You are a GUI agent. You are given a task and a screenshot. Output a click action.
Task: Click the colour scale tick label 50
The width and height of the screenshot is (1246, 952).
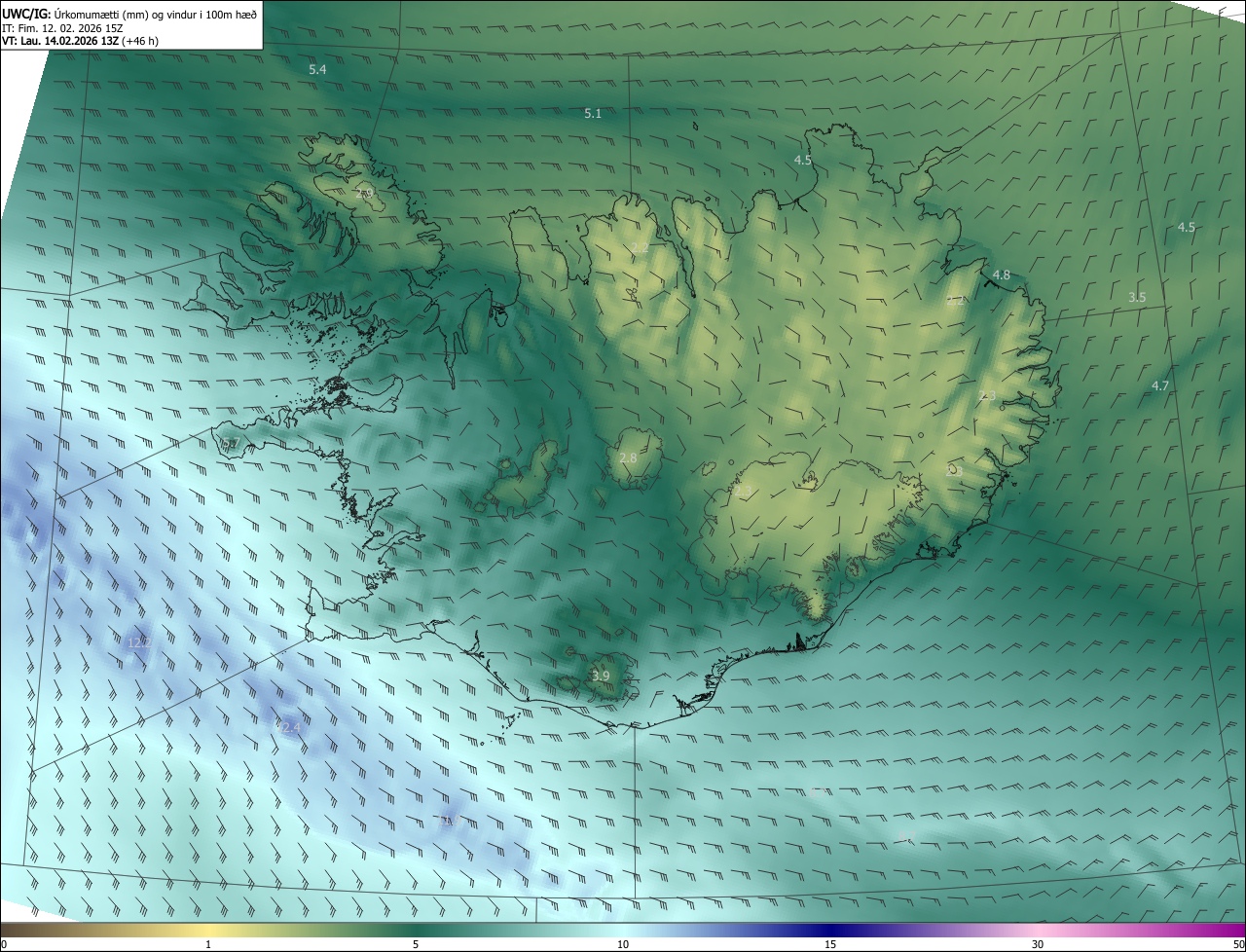[x=1238, y=944]
